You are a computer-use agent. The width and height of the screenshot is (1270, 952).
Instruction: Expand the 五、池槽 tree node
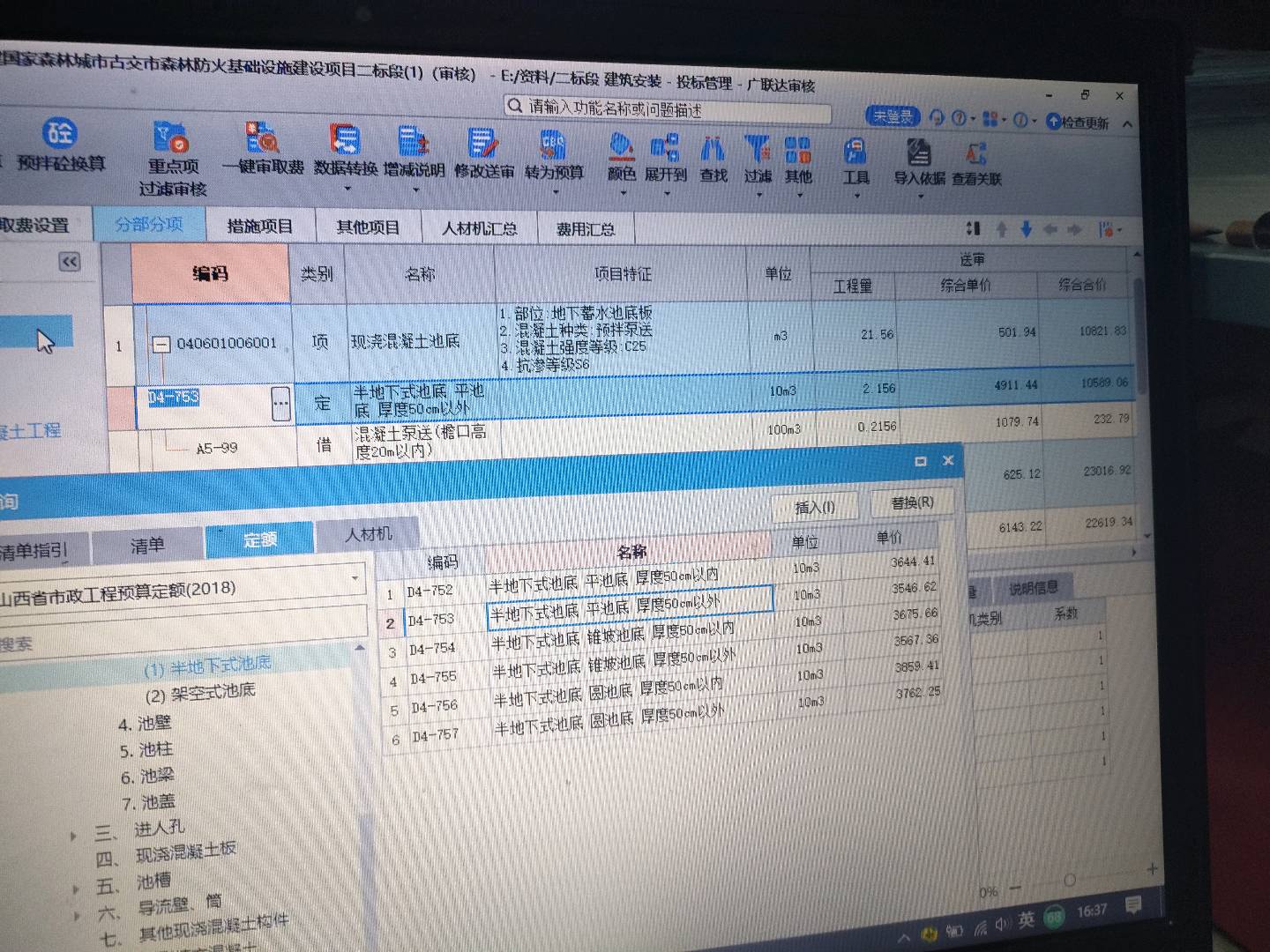click(x=76, y=888)
